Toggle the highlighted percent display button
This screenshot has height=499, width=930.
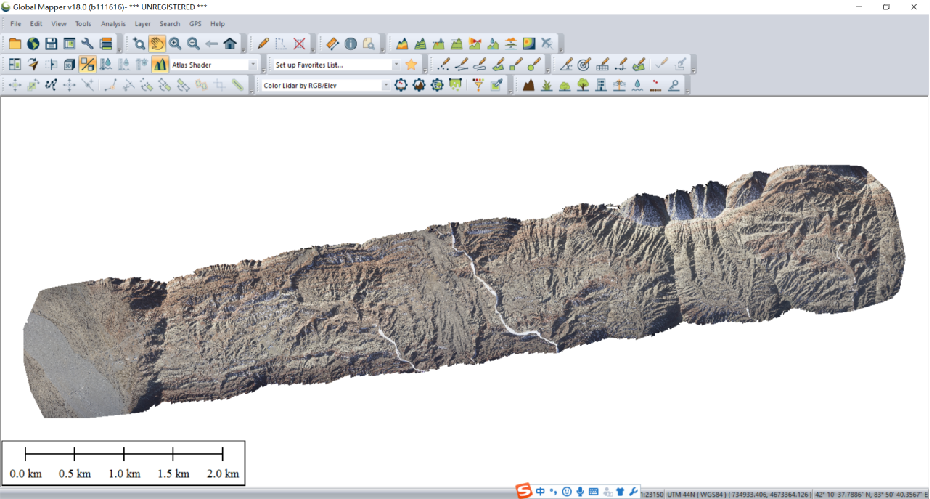coord(88,65)
